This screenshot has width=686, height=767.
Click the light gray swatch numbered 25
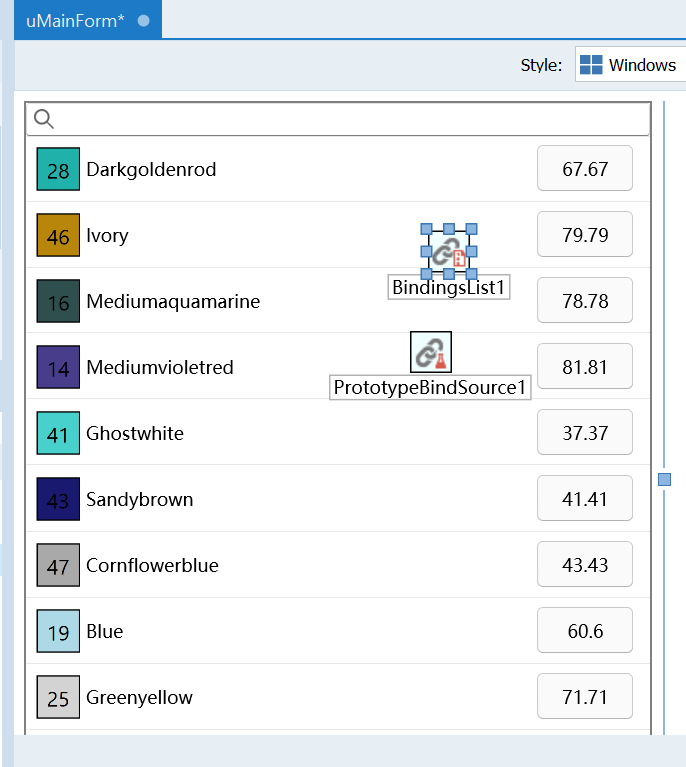tap(58, 697)
